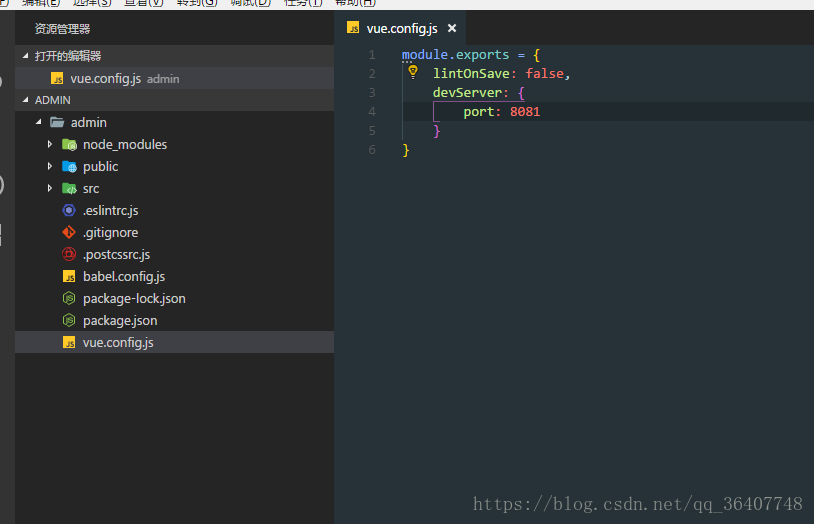The image size is (814, 524).
Task: Close the vue.config.js editor tab
Action: point(452,28)
